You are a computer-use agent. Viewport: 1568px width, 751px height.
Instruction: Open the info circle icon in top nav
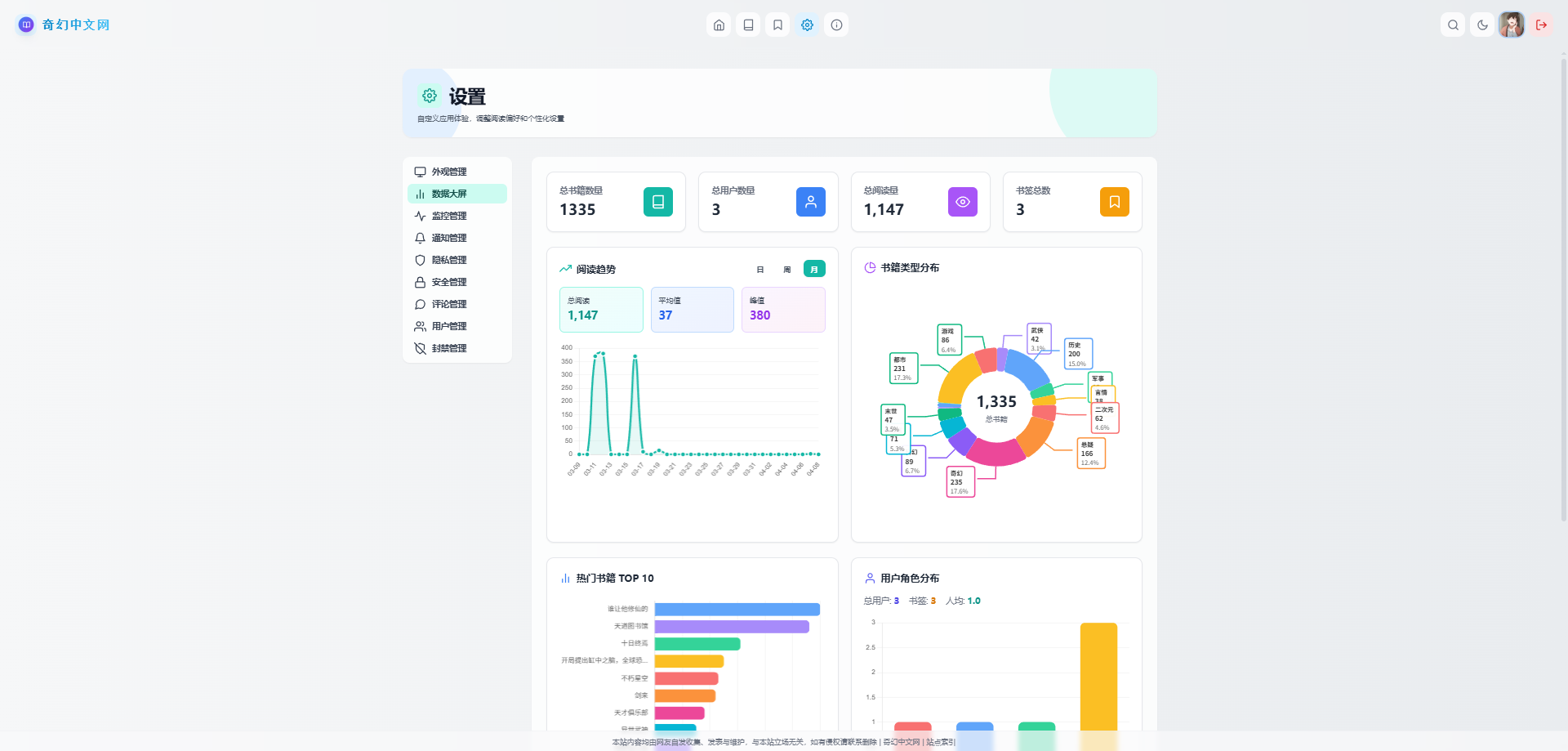(836, 25)
